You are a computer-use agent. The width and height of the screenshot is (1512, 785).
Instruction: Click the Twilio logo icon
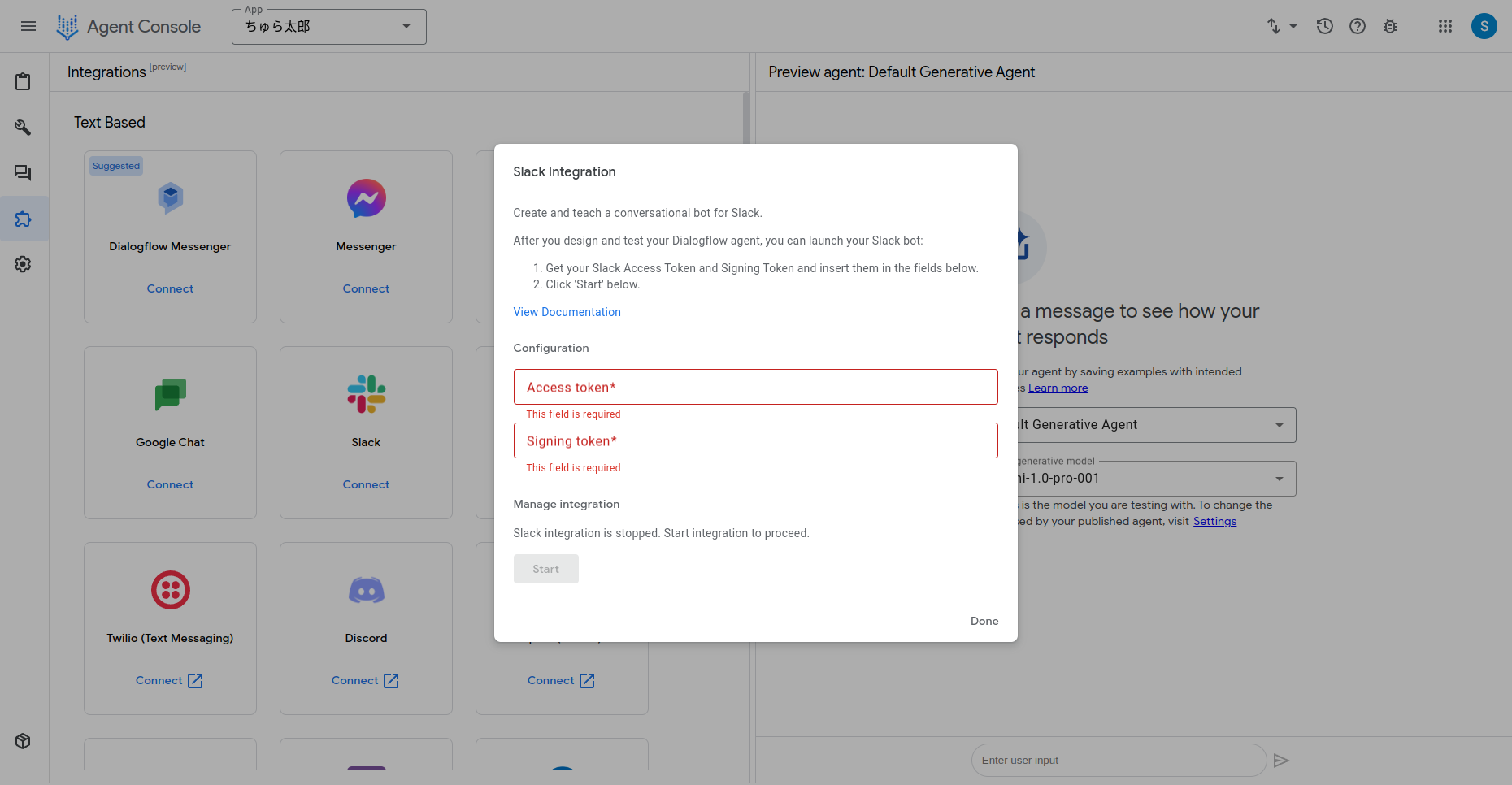click(x=170, y=590)
